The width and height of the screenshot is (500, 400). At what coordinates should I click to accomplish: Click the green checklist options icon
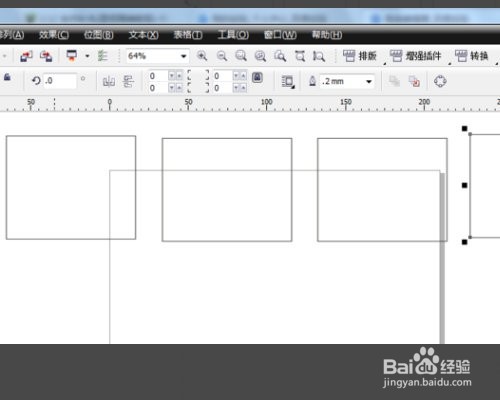102,56
